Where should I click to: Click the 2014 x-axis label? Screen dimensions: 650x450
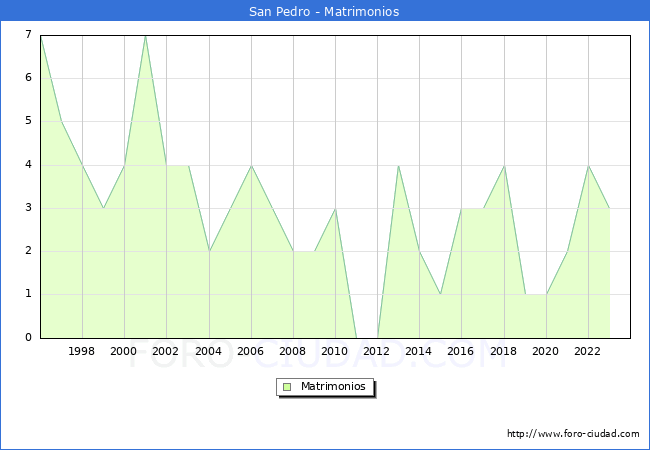click(418, 351)
